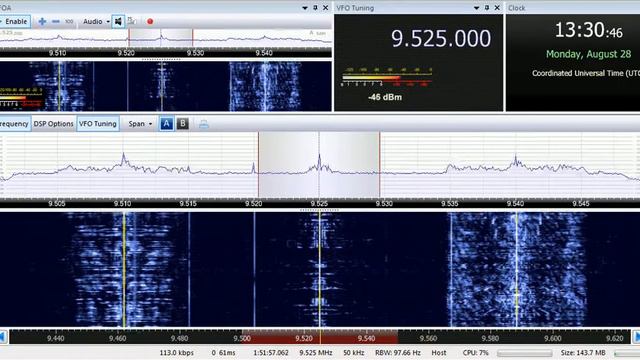
Task: Click the 9.510 peak in main spectrum
Action: 123,158
